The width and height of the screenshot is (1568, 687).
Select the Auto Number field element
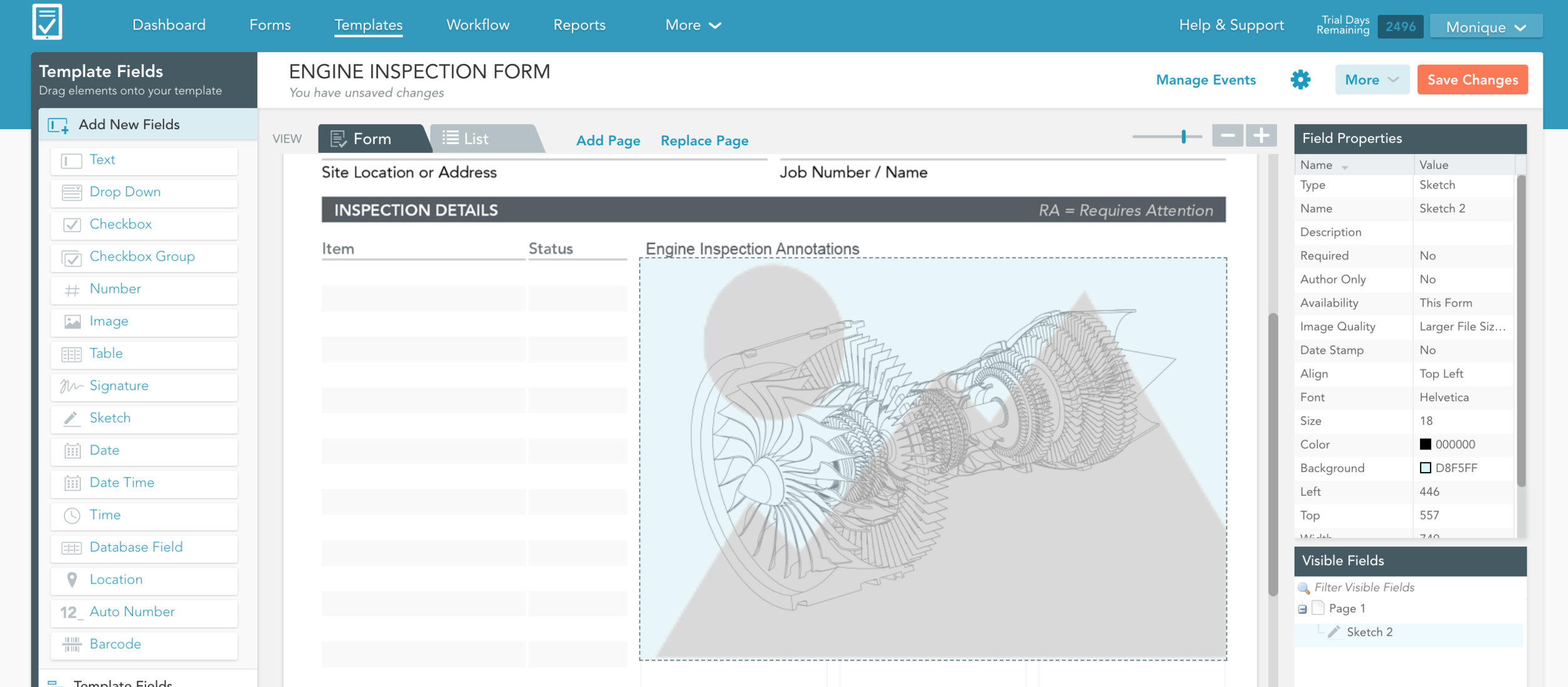144,612
